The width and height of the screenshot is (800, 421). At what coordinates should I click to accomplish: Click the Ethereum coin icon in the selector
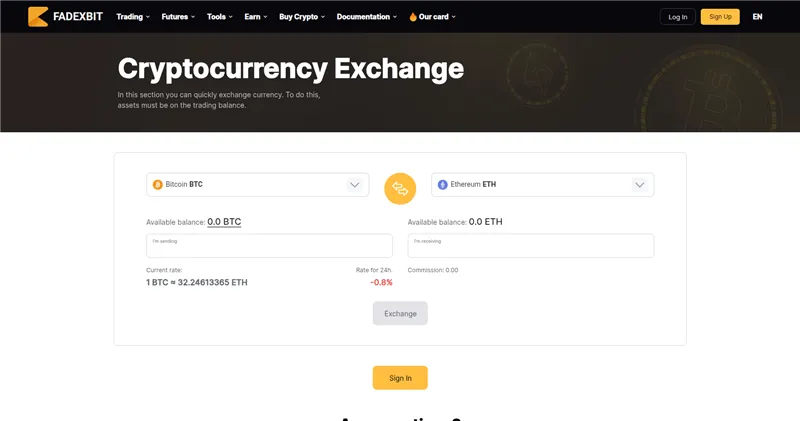[x=442, y=184]
